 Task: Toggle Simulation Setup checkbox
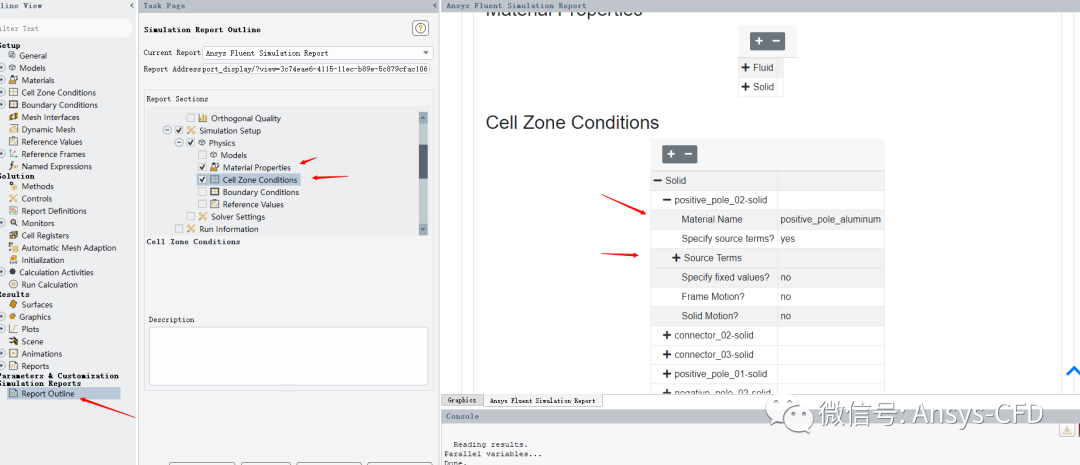pyautogui.click(x=179, y=130)
